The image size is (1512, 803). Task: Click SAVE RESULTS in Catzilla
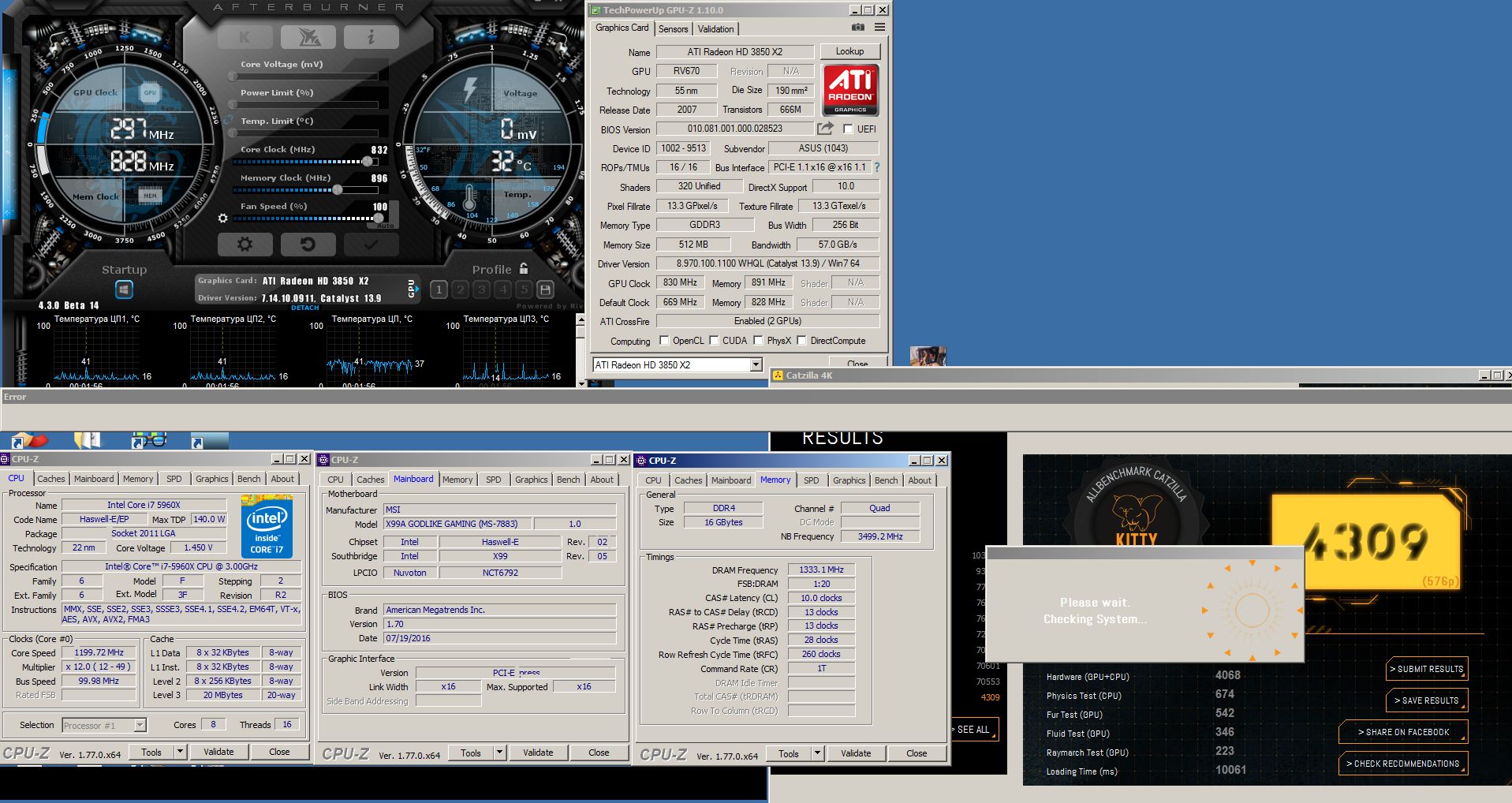(x=1426, y=700)
